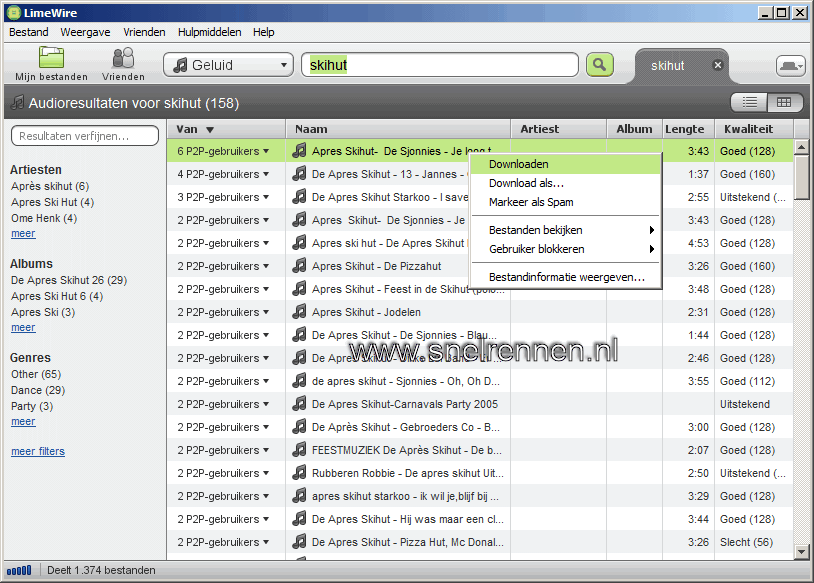Image resolution: width=814 pixels, height=583 pixels.
Task: Click music note icon of De Apres Skihut Starkoo row
Action: [x=299, y=197]
